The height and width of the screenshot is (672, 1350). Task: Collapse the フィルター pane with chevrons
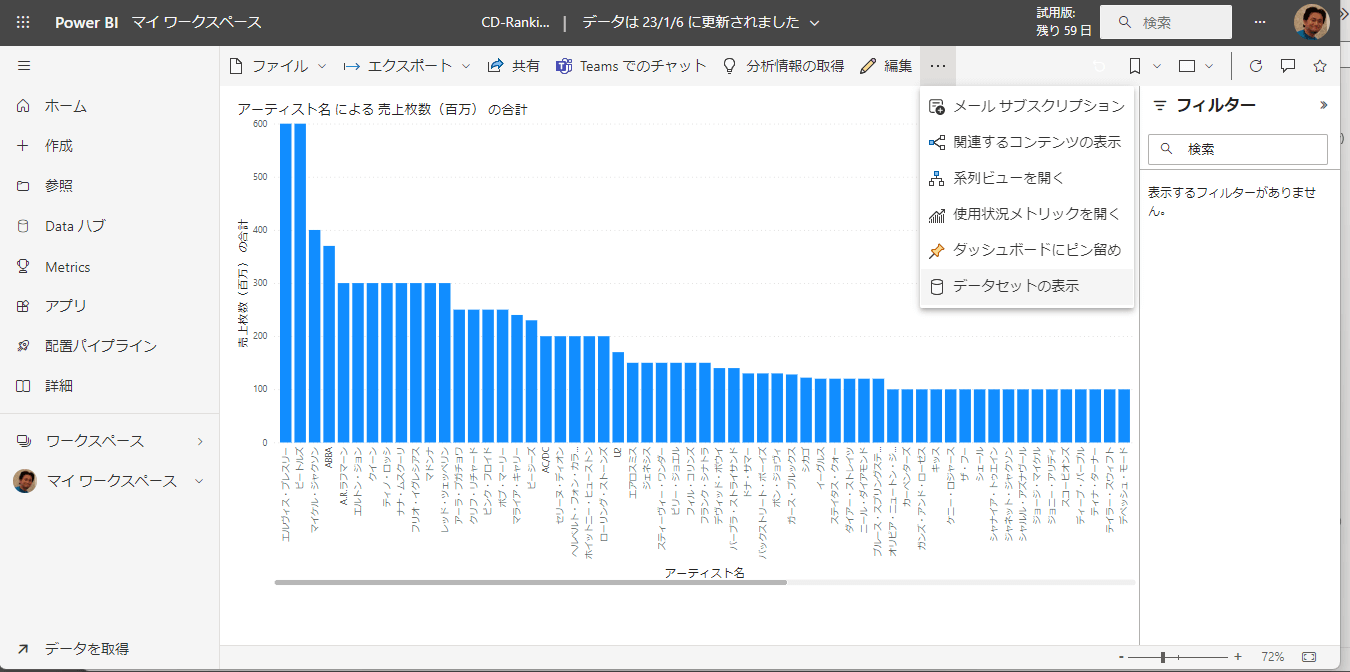pyautogui.click(x=1323, y=105)
